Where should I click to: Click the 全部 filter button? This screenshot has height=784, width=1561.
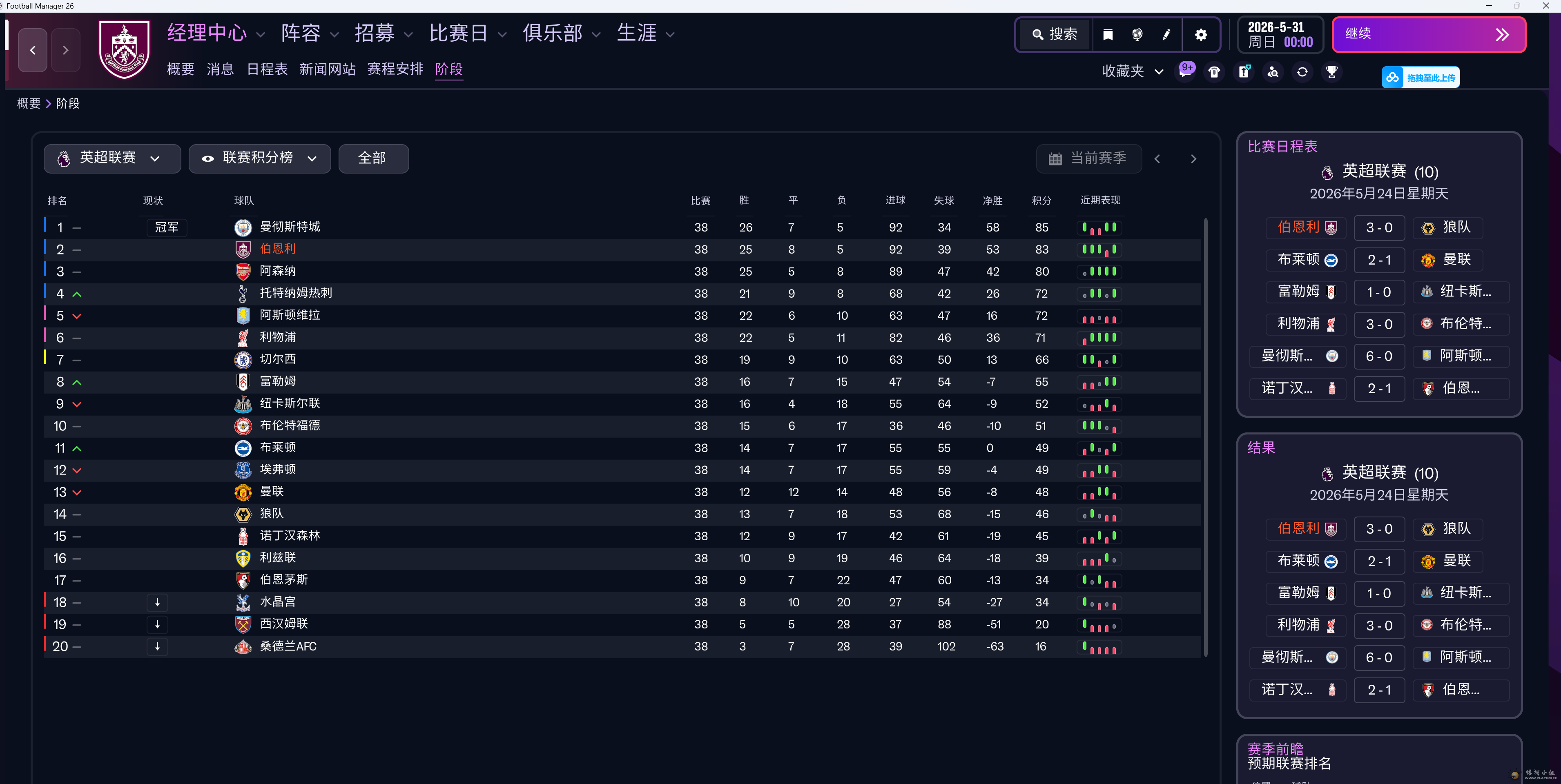point(373,159)
